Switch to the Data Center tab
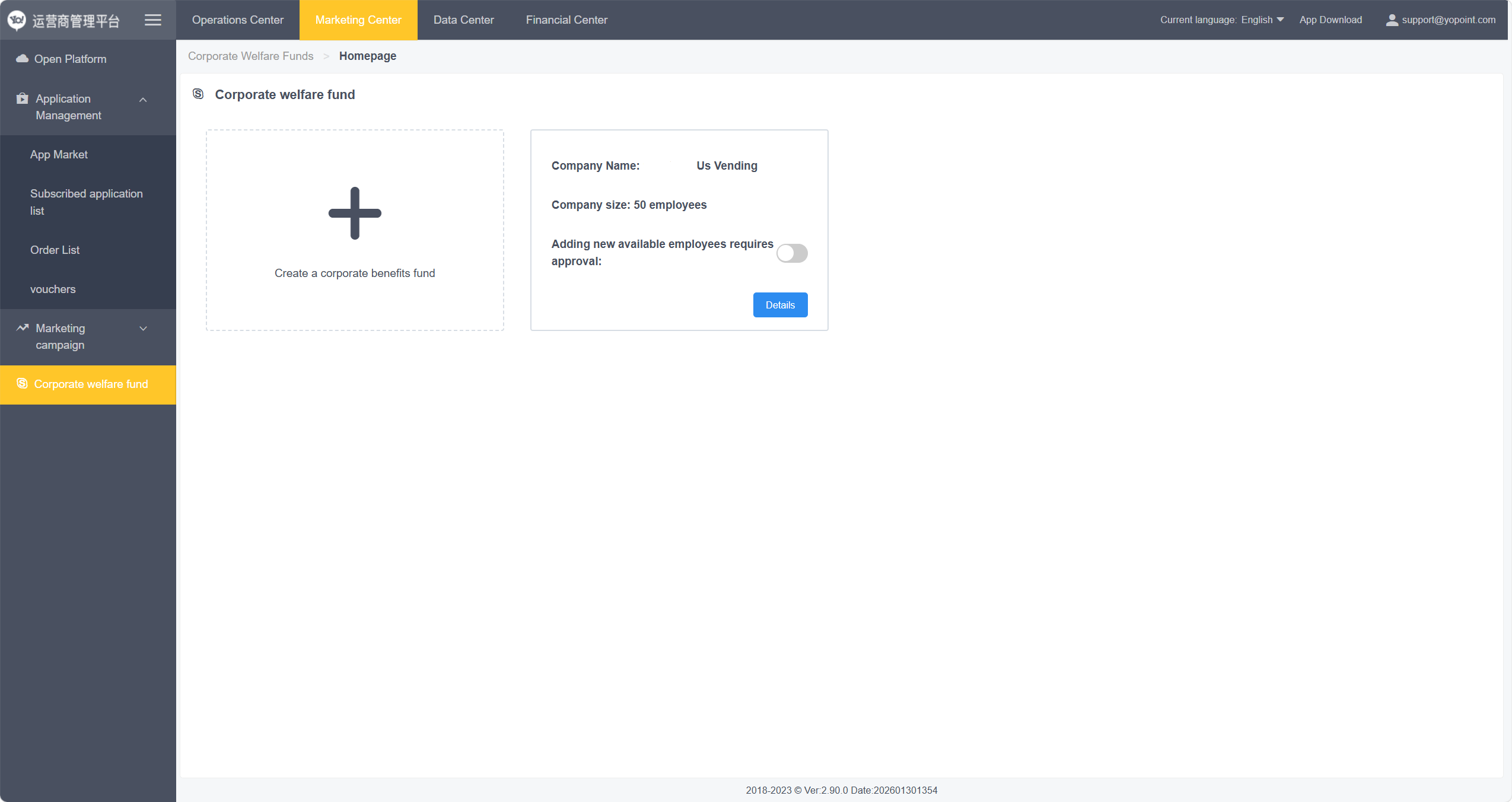Image resolution: width=1512 pixels, height=802 pixels. click(463, 20)
